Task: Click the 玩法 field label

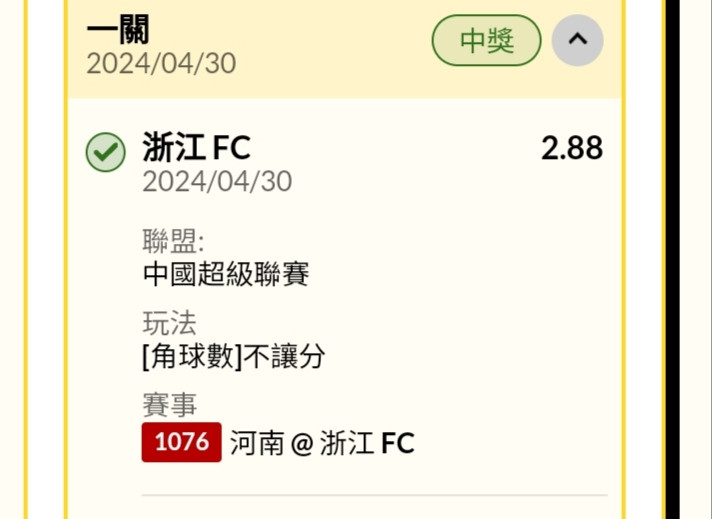Action: pos(169,323)
